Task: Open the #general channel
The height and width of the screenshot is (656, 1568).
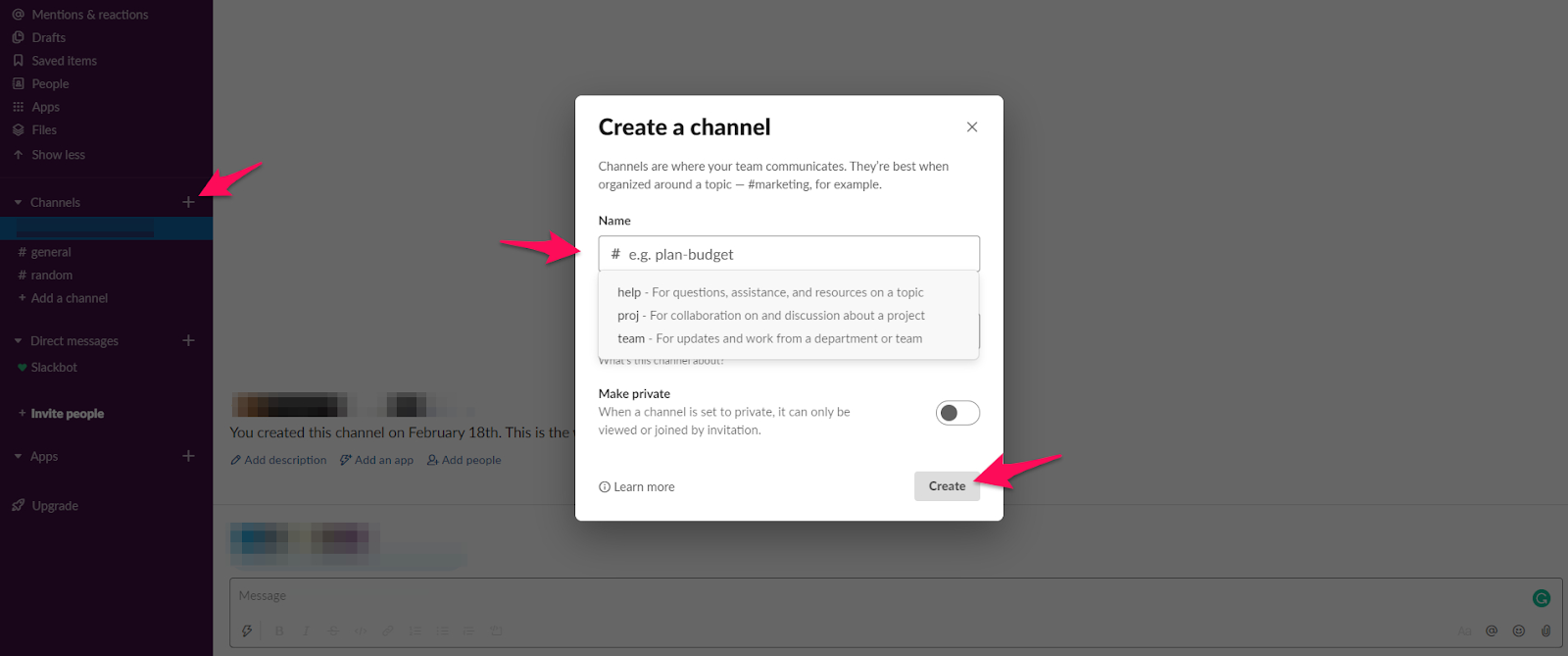Action: click(x=45, y=252)
